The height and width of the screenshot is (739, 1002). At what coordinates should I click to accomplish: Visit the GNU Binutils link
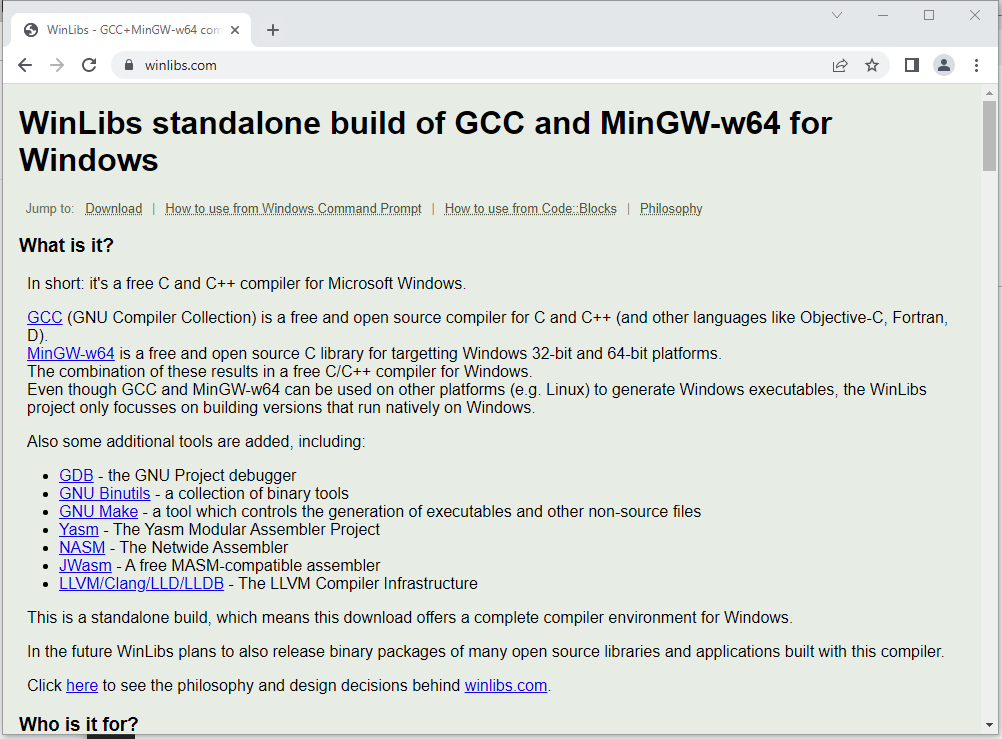105,494
